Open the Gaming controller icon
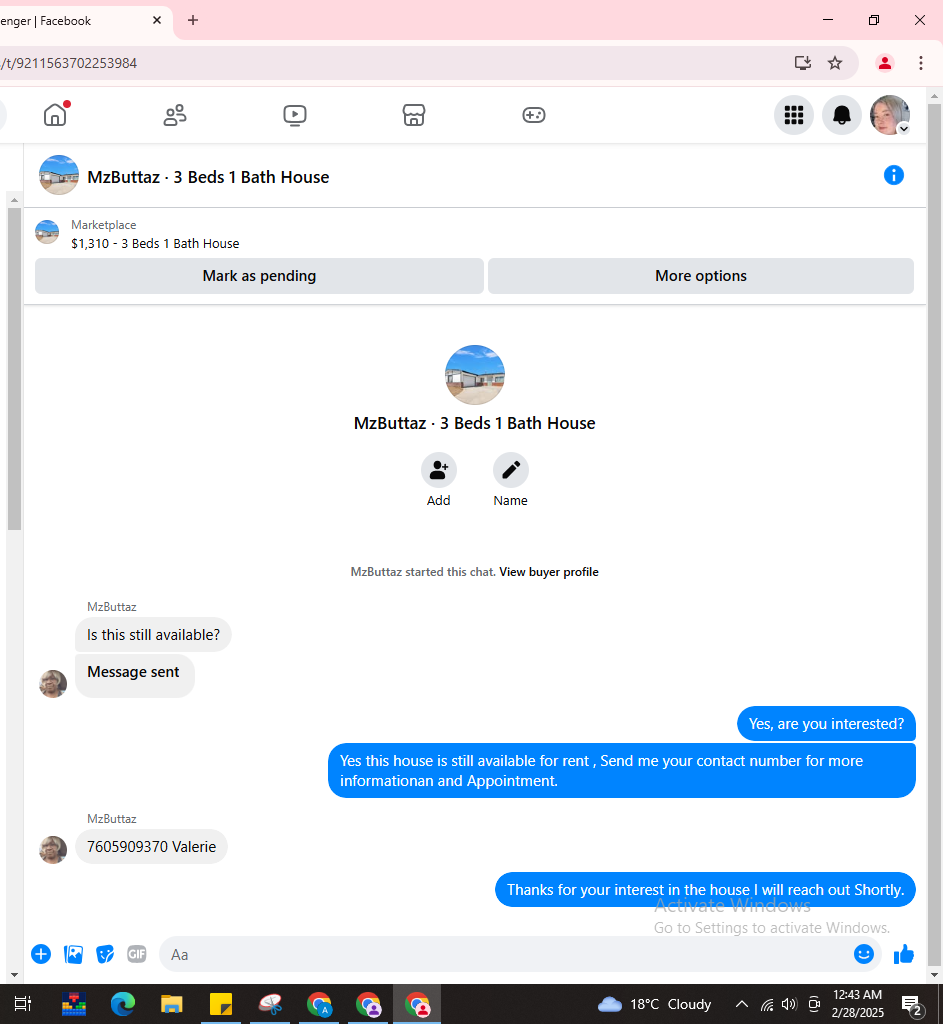 click(534, 115)
